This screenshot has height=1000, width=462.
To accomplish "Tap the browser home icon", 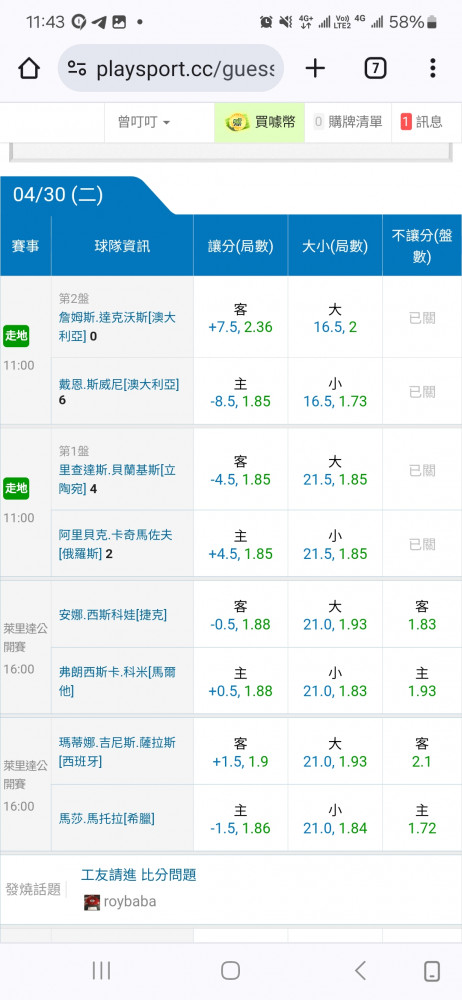I will (x=29, y=68).
